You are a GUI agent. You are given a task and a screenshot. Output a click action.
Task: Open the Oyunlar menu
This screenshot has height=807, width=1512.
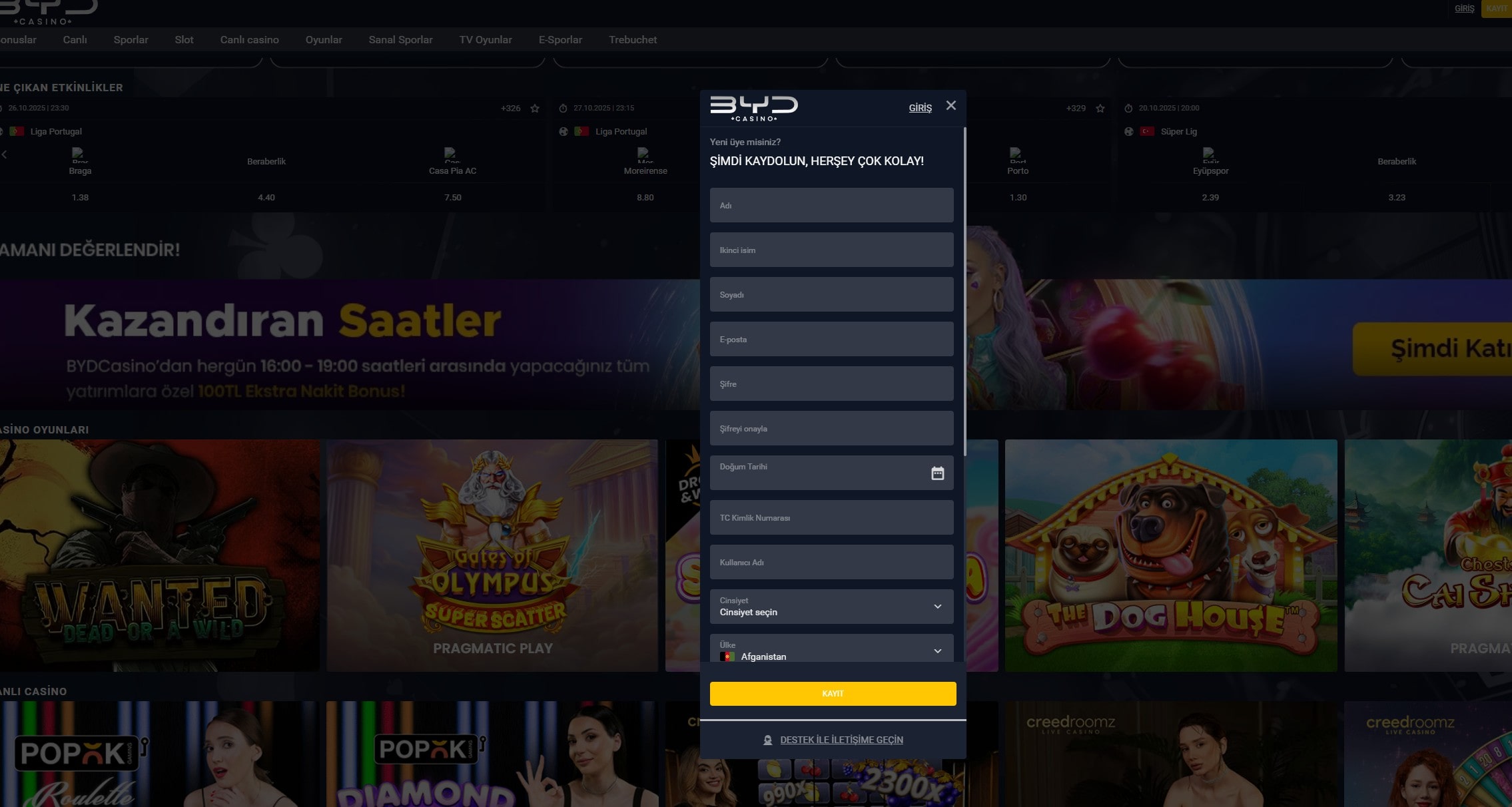coord(324,39)
